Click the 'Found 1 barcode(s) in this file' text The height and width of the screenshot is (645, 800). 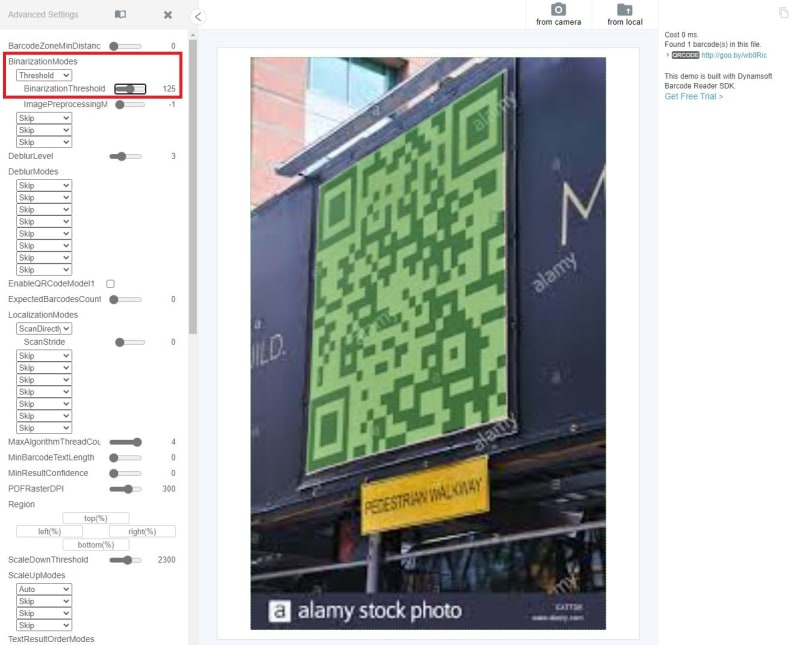click(x=712, y=44)
